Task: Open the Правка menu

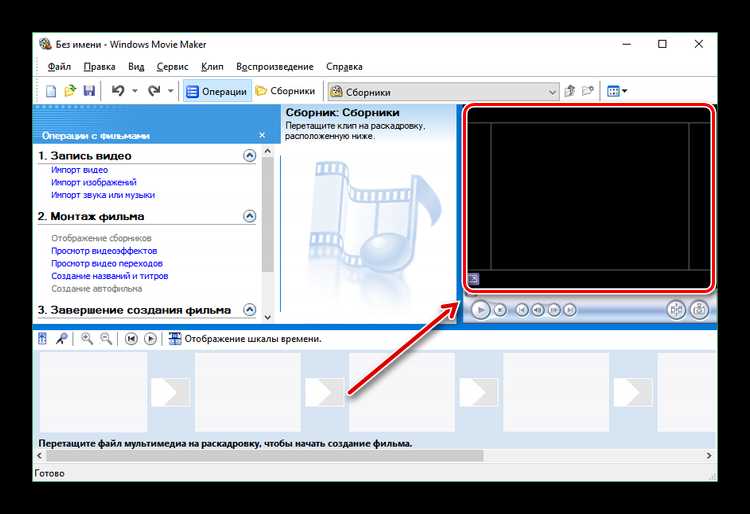Action: click(x=99, y=67)
